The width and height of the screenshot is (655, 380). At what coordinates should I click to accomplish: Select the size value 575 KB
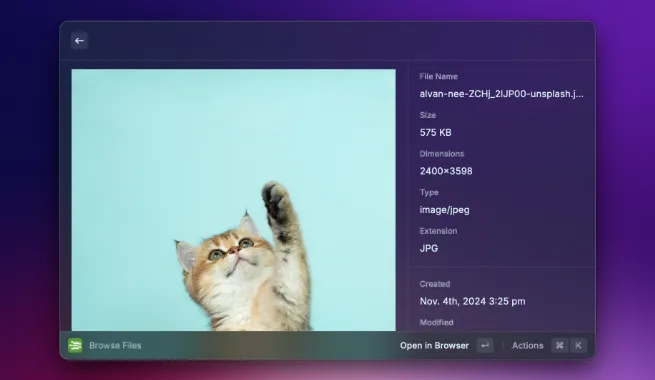pyautogui.click(x=435, y=132)
